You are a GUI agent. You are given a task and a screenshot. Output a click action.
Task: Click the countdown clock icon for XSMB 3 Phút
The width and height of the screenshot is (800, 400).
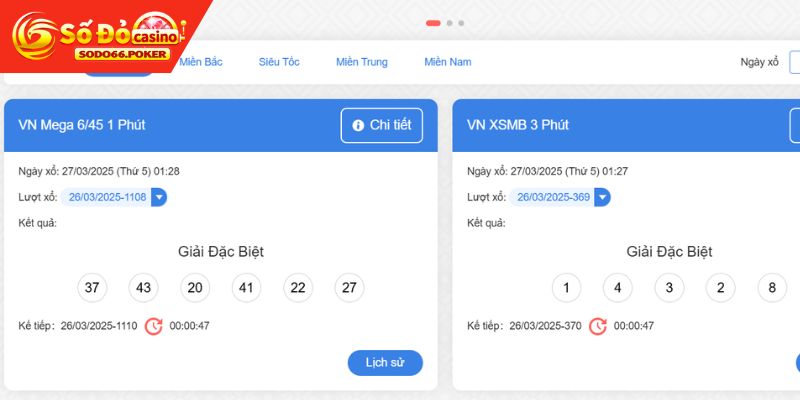pyautogui.click(x=598, y=326)
